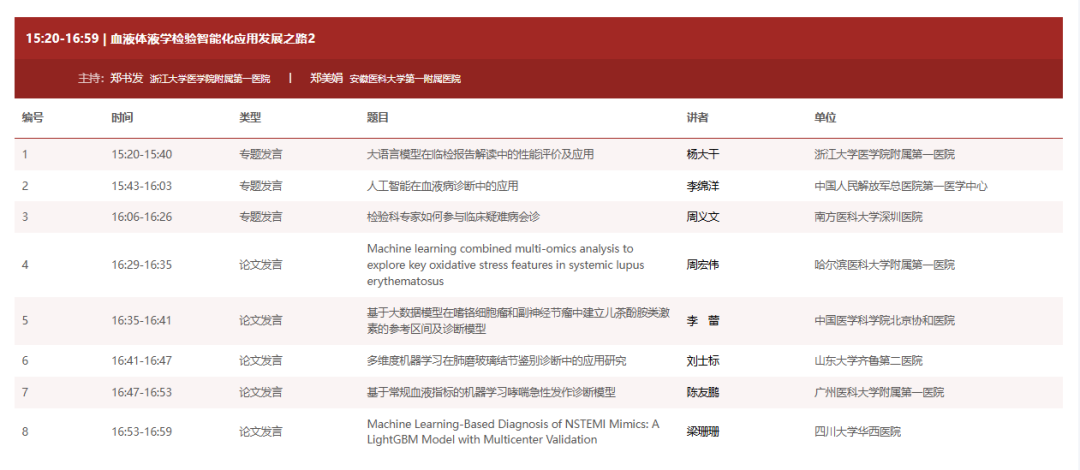1080x470 pixels.
Task: Click speaker name 刘士标
Action: tap(703, 361)
